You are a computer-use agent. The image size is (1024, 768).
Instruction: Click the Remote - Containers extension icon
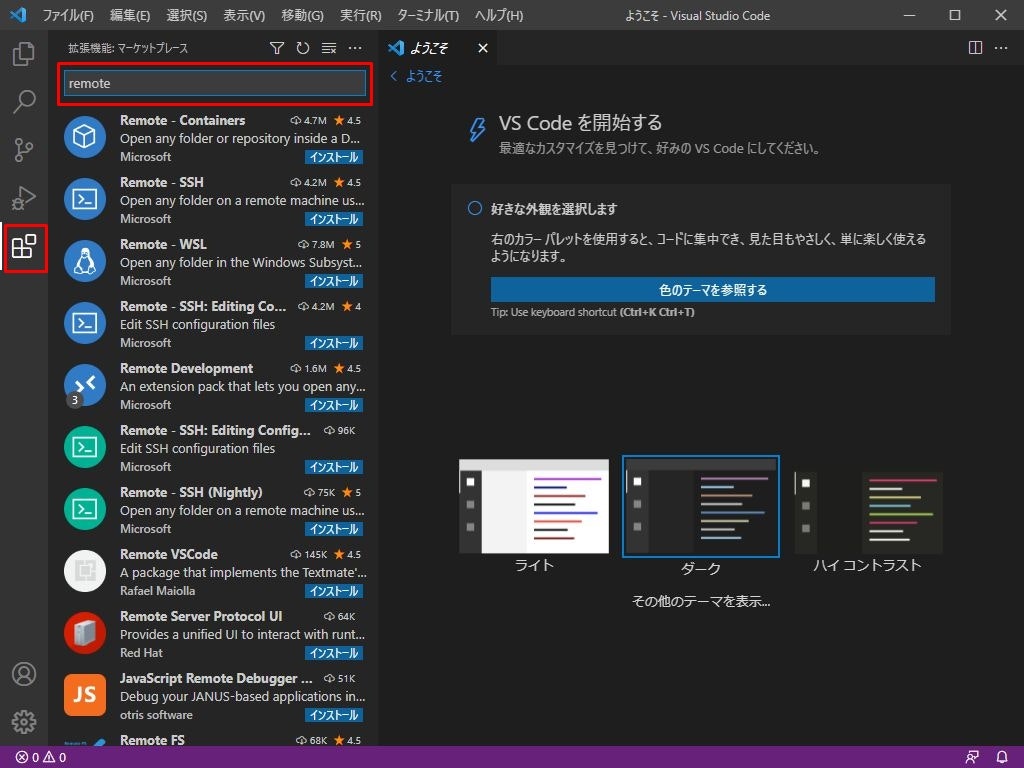pos(85,137)
